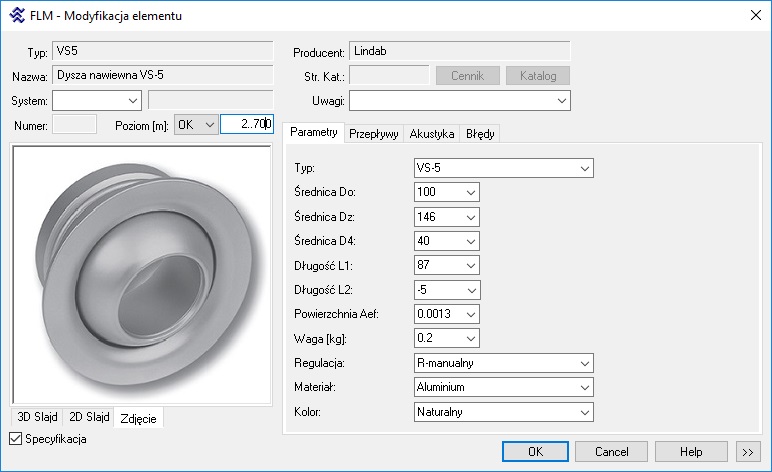Click the Poziom value field 2..700
Image resolution: width=772 pixels, height=472 pixels.
247,124
